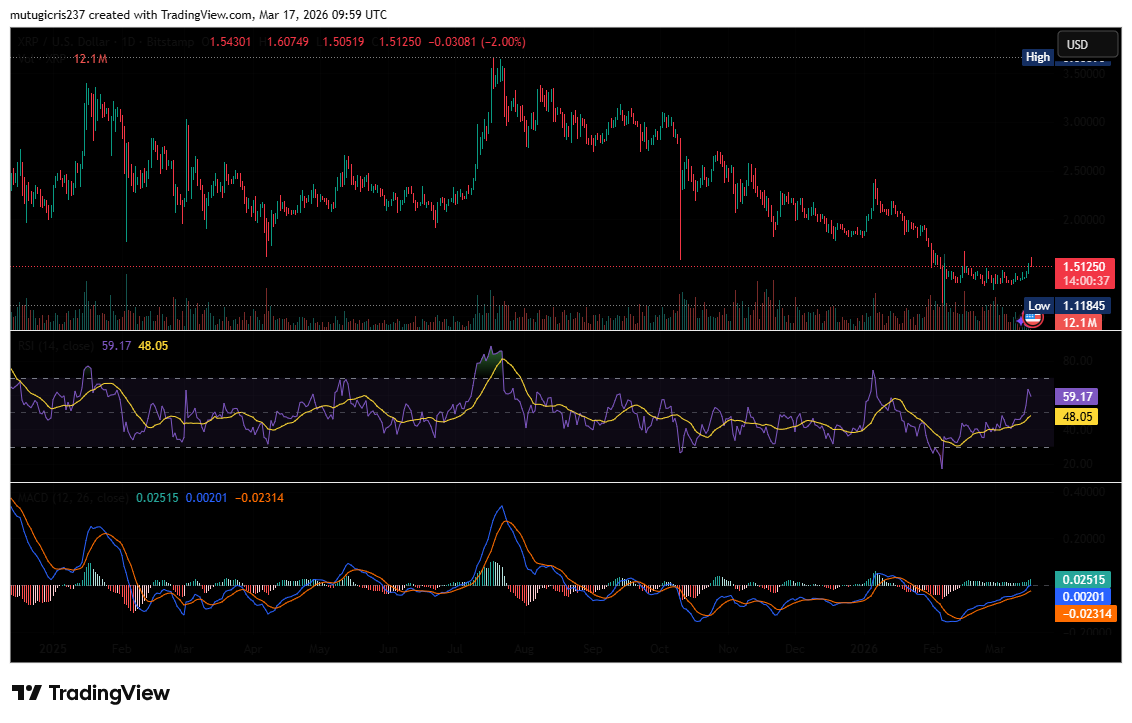Click the purple 59.17 RSI axis tag
Image resolution: width=1132 pixels, height=723 pixels.
point(1076,397)
